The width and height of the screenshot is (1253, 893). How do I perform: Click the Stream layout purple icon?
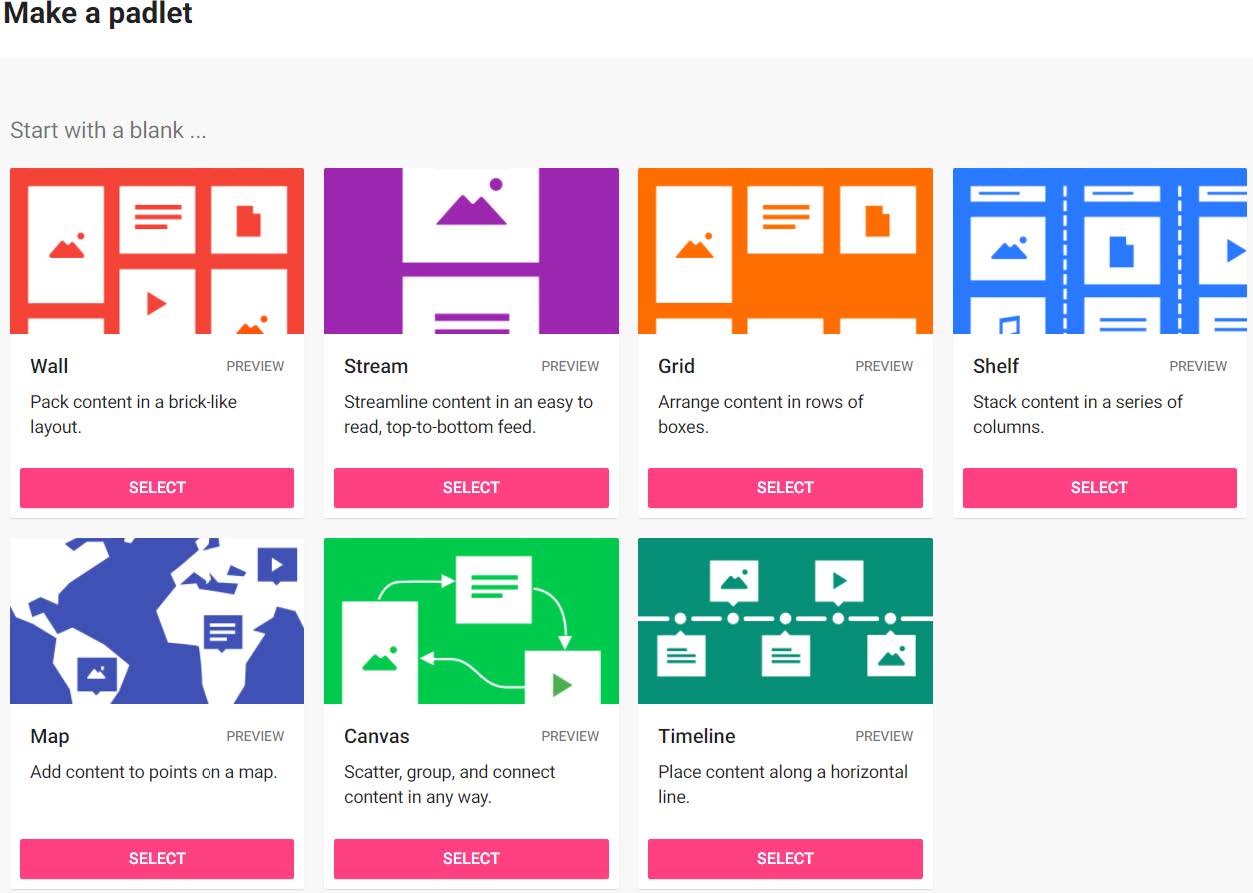coord(471,250)
